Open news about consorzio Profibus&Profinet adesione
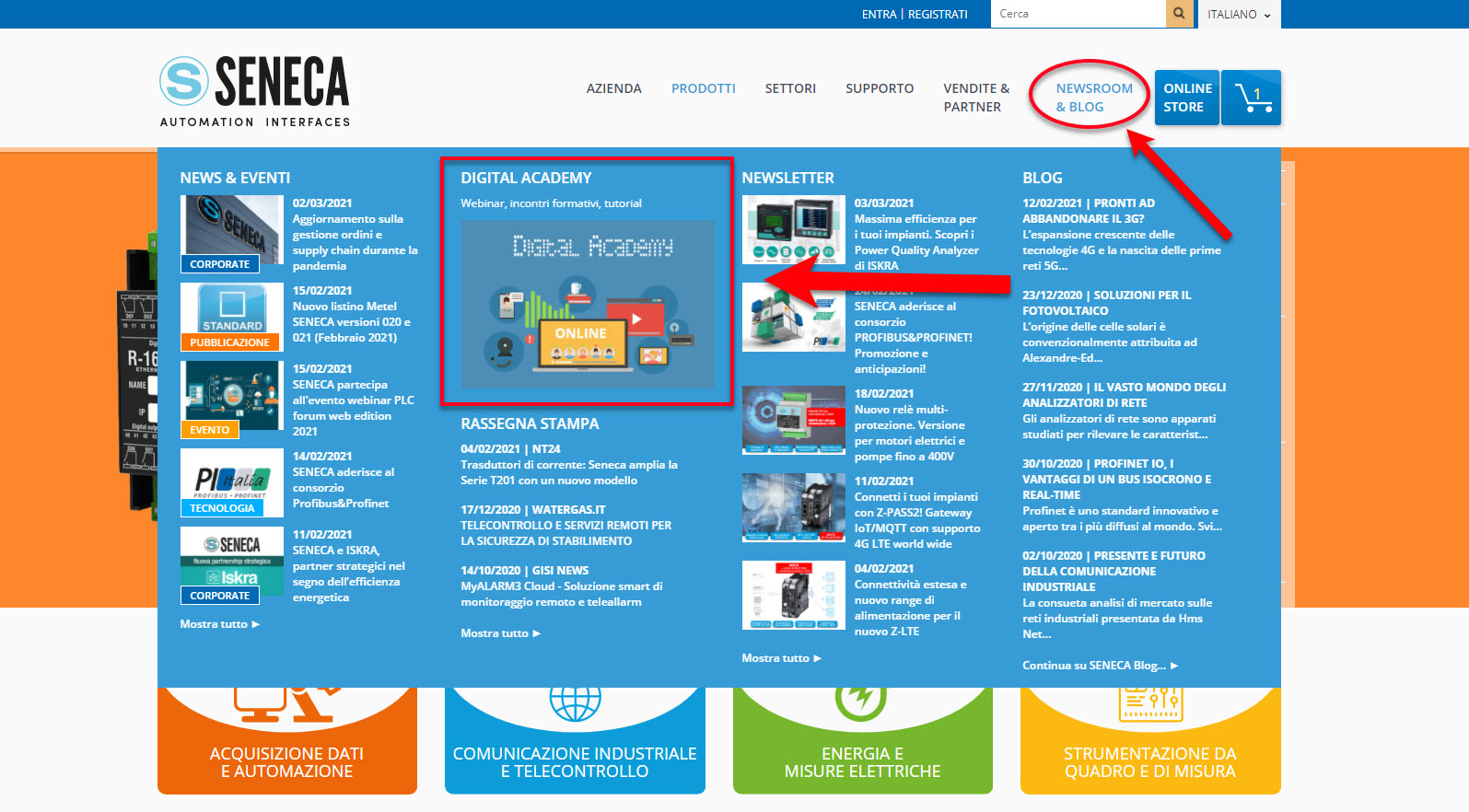The height and width of the screenshot is (812, 1469). click(343, 480)
